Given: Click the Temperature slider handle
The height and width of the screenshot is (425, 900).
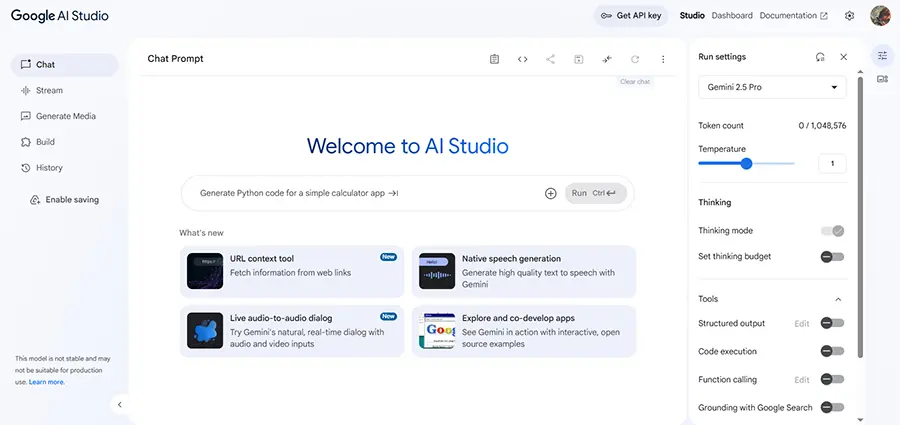Looking at the screenshot, I should 746,164.
